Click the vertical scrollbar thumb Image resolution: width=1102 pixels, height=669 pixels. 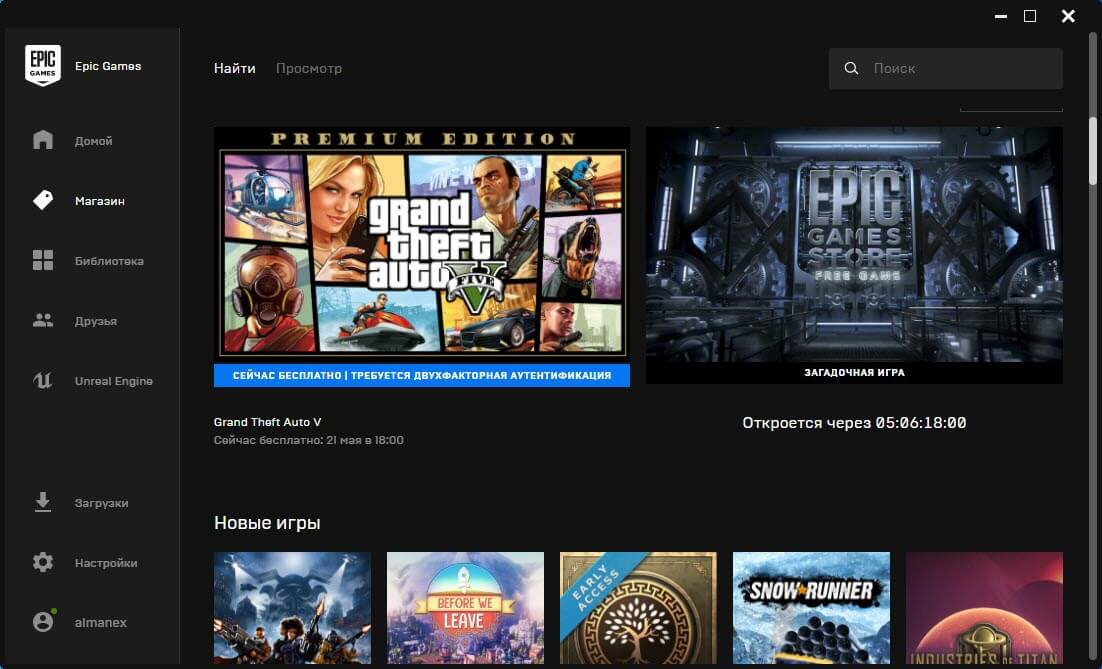pyautogui.click(x=1094, y=151)
